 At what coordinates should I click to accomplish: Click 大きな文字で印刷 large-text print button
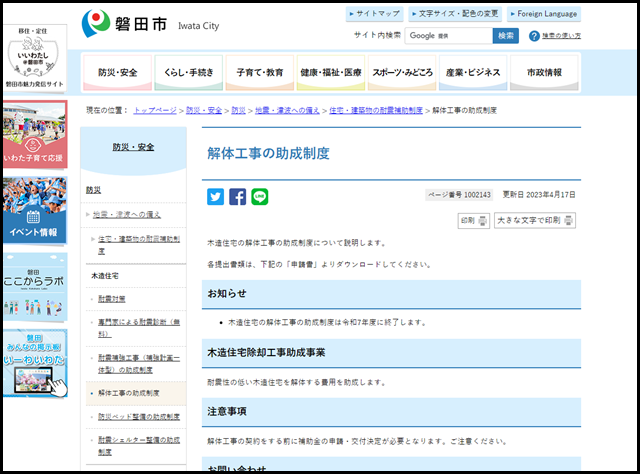tap(536, 220)
